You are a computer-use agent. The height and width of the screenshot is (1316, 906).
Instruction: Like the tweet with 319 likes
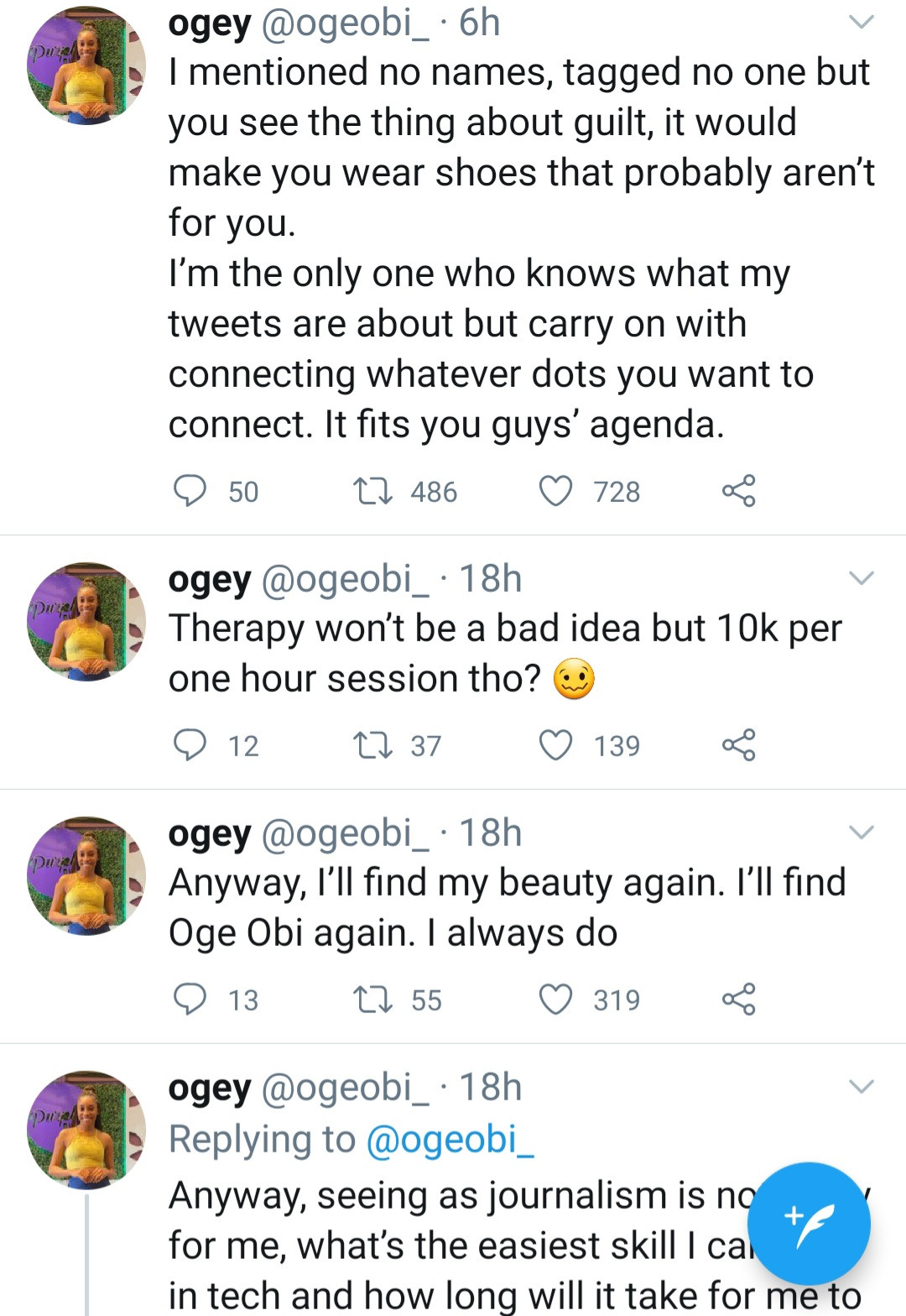point(555,1000)
